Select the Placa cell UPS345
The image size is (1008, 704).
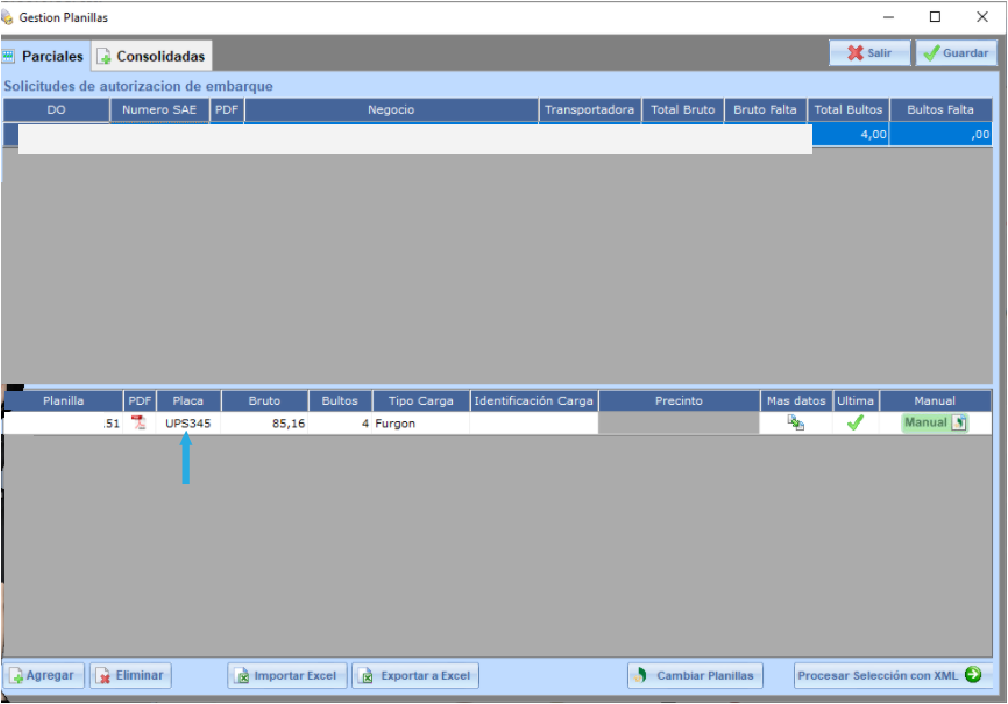pos(188,423)
